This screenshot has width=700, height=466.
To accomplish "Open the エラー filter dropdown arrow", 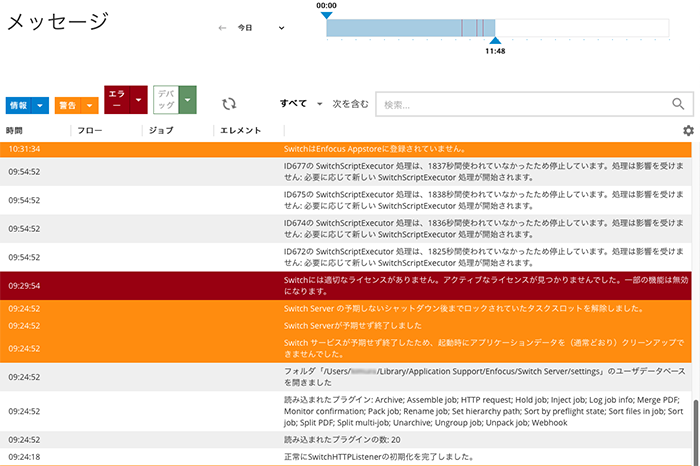I will pyautogui.click(x=138, y=100).
